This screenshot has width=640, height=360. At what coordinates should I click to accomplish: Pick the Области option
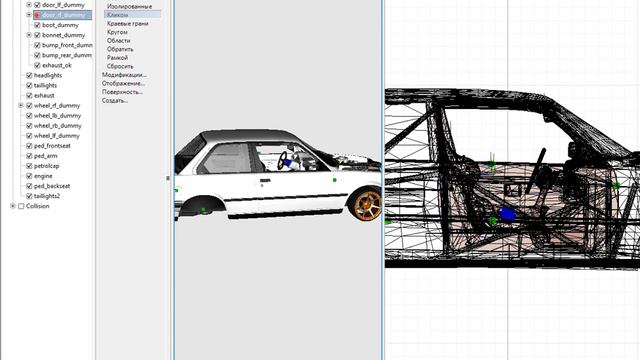(118, 40)
